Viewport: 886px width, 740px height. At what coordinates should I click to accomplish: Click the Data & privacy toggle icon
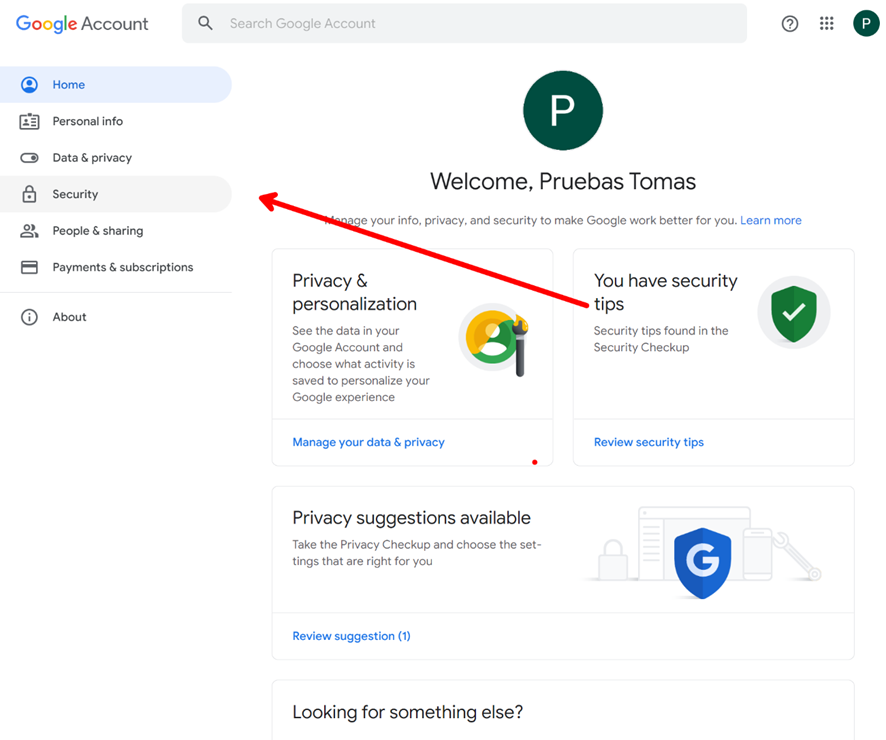click(30, 158)
